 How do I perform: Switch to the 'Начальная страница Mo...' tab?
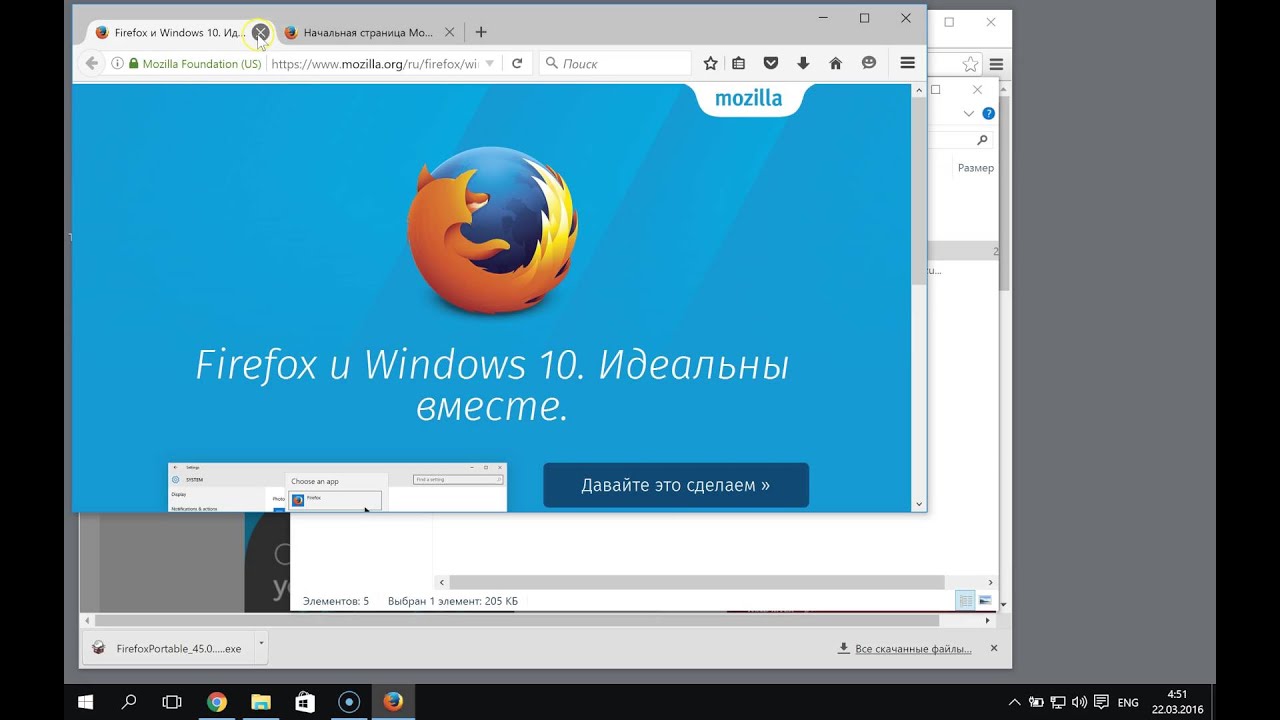click(368, 32)
